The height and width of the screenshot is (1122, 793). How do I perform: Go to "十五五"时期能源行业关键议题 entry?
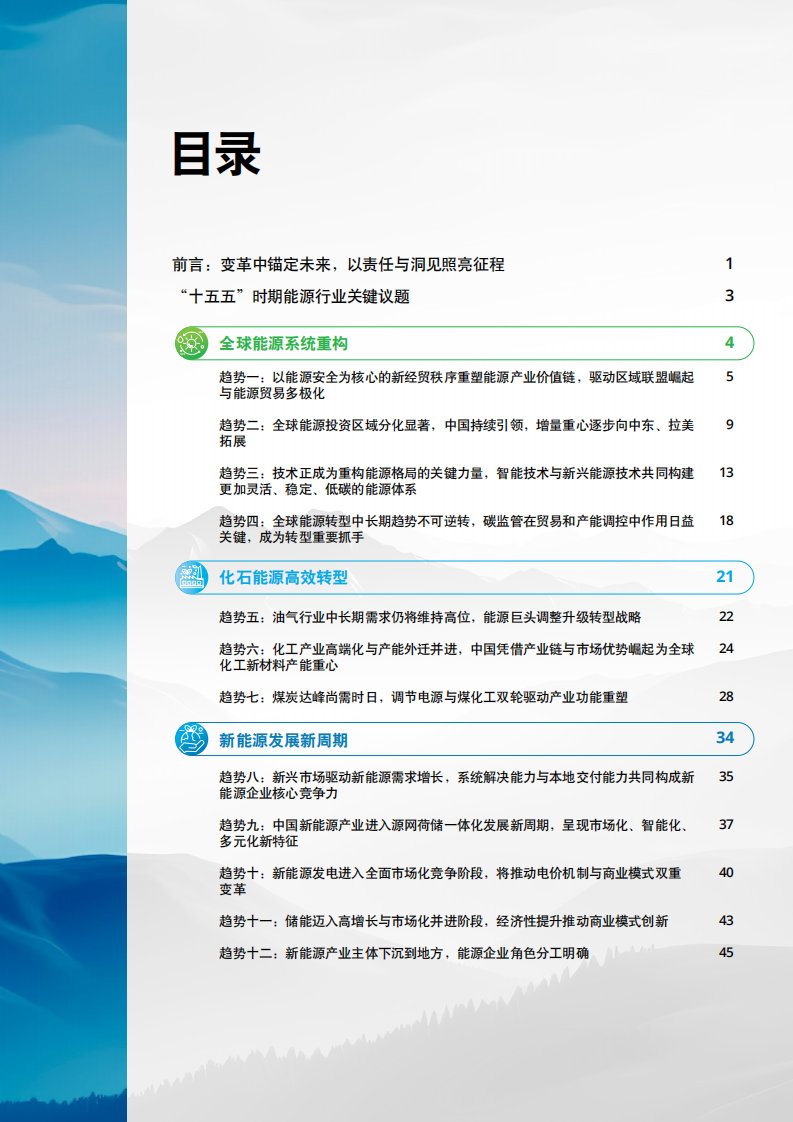coord(291,296)
